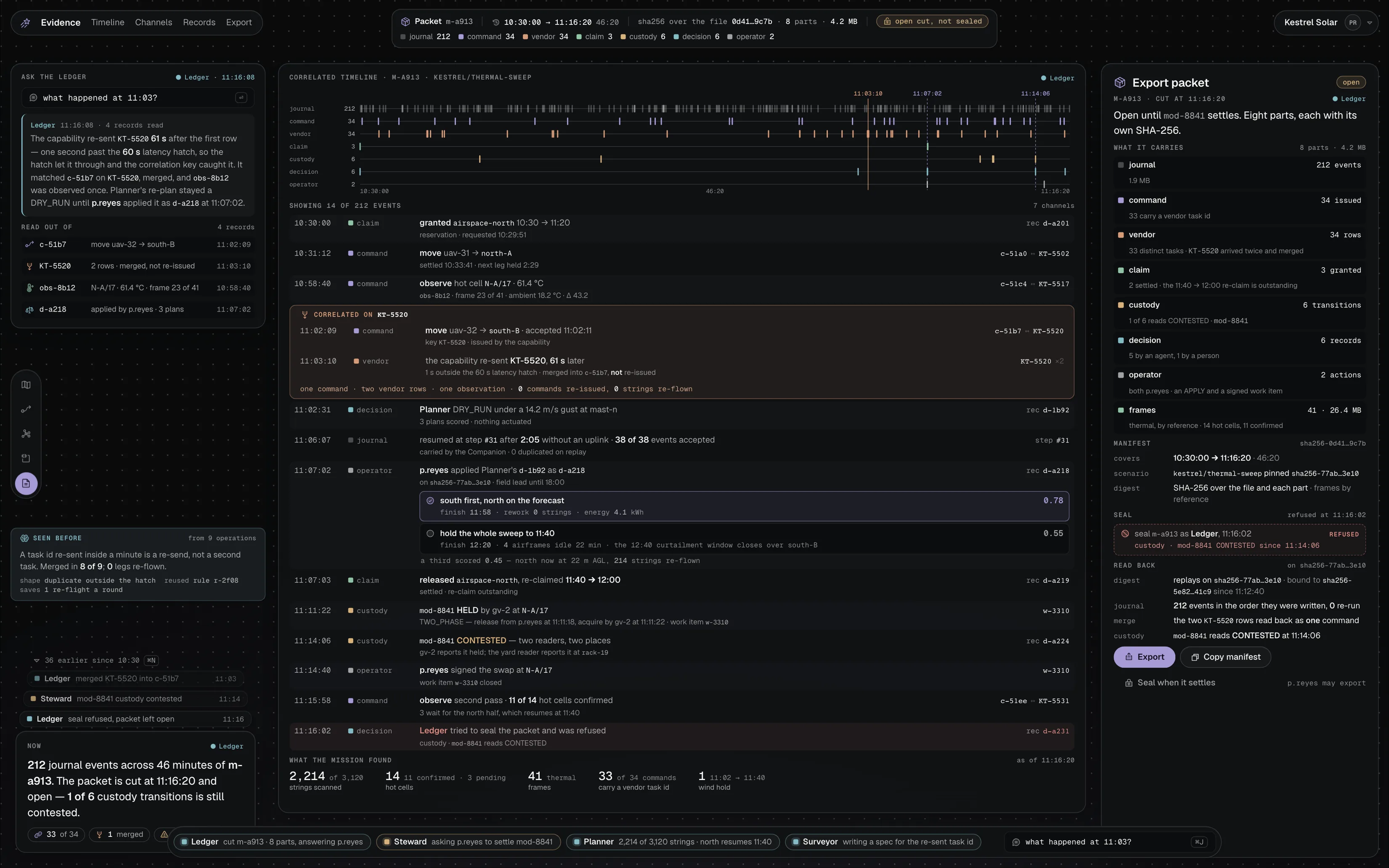Viewport: 1389px width, 868px height.
Task: Click the ⌘J shortcut badge in the bottom ask bar
Action: coord(1200,842)
